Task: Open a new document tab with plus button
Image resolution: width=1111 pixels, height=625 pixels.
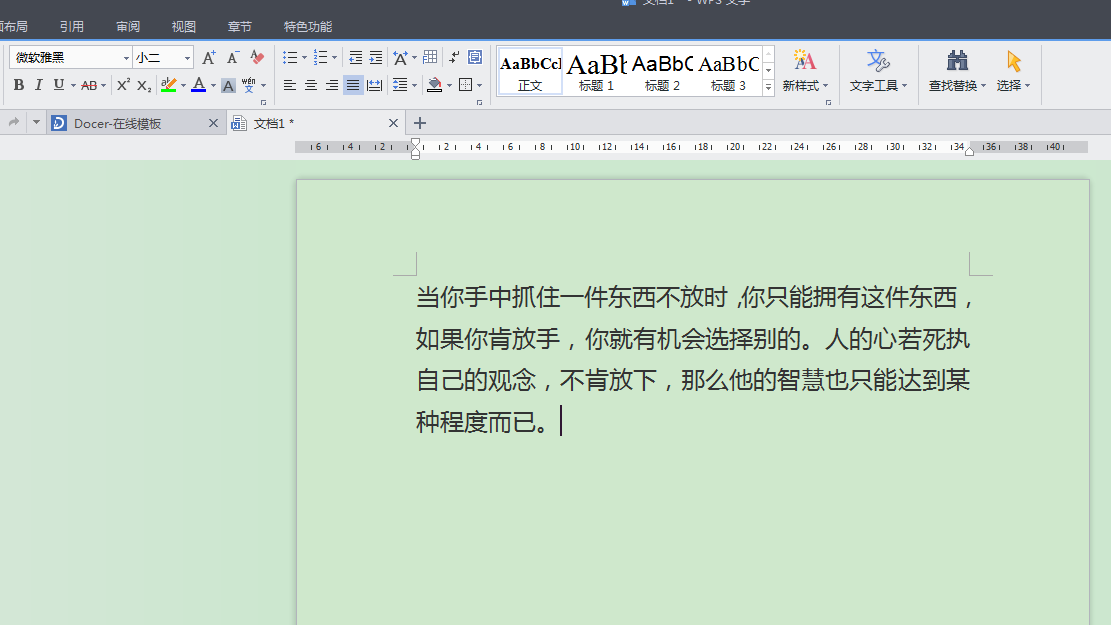Action: pyautogui.click(x=420, y=123)
